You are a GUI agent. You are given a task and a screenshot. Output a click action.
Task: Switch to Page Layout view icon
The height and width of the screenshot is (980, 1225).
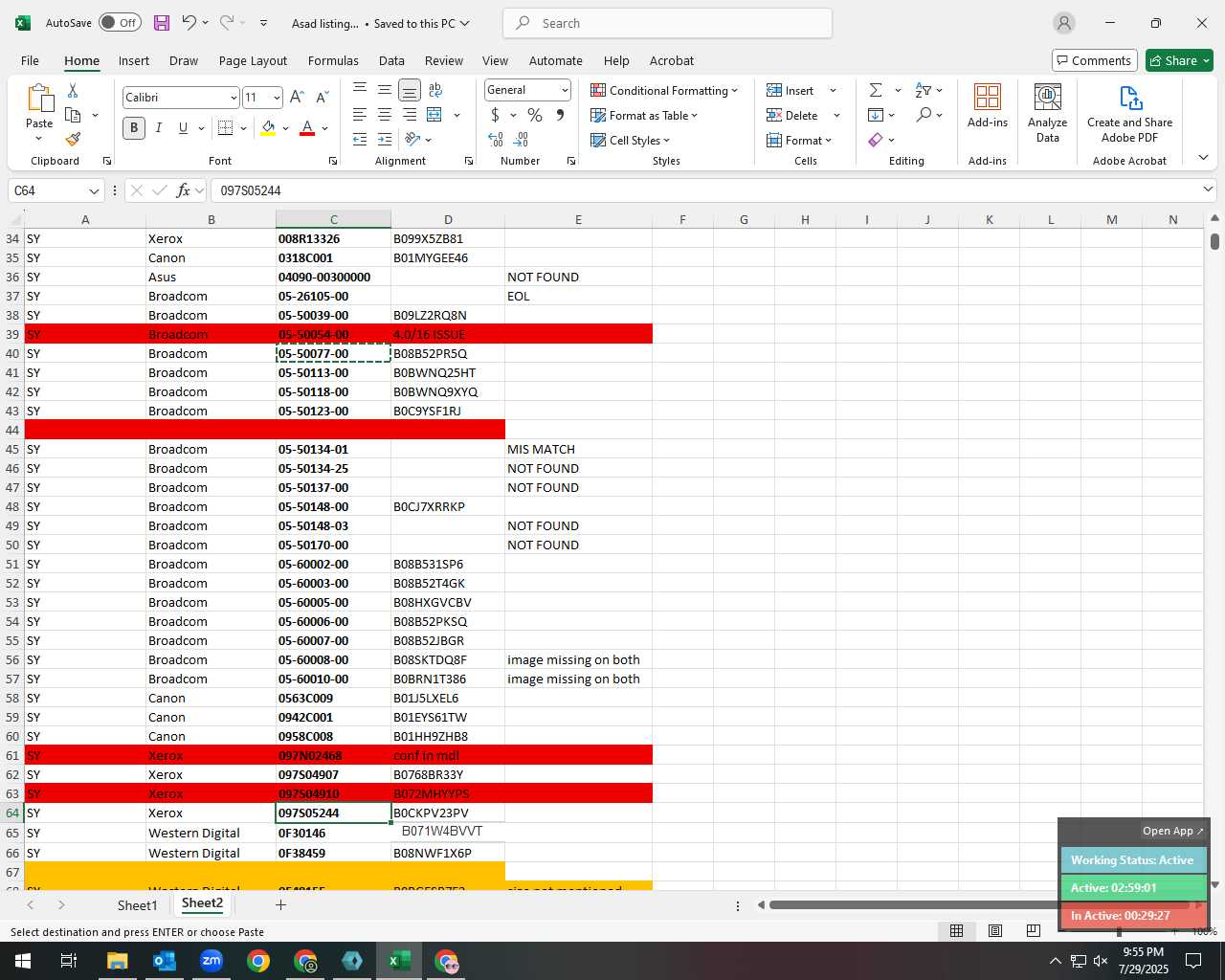995,930
